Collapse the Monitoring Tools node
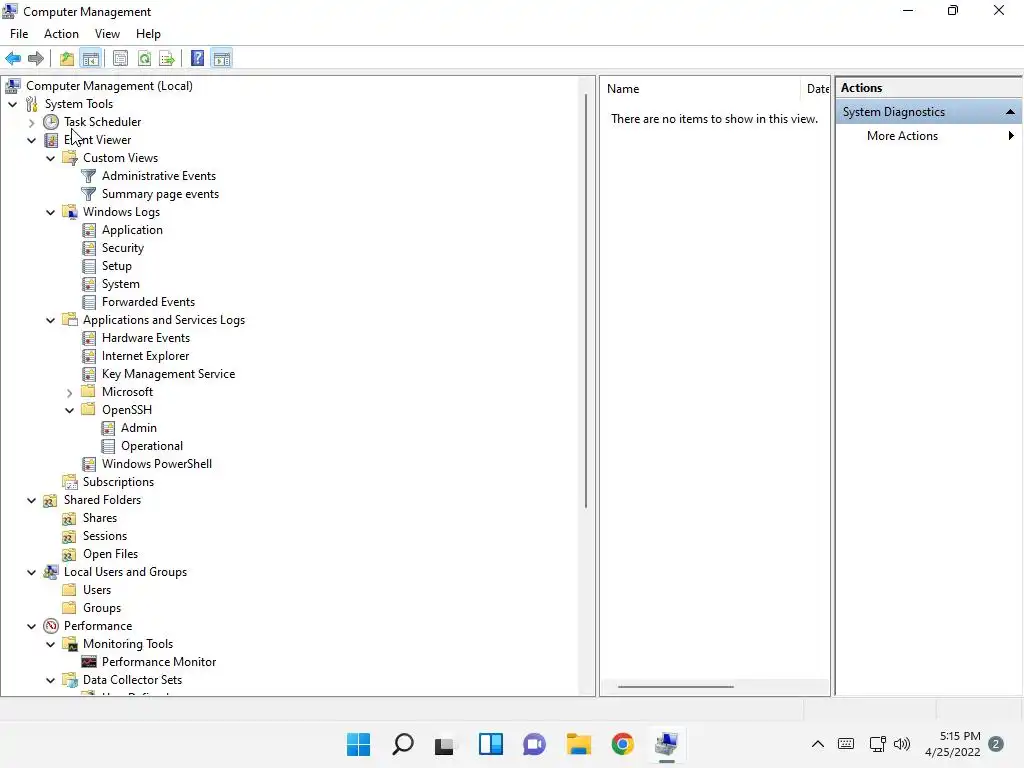1024x768 pixels. [x=50, y=645]
